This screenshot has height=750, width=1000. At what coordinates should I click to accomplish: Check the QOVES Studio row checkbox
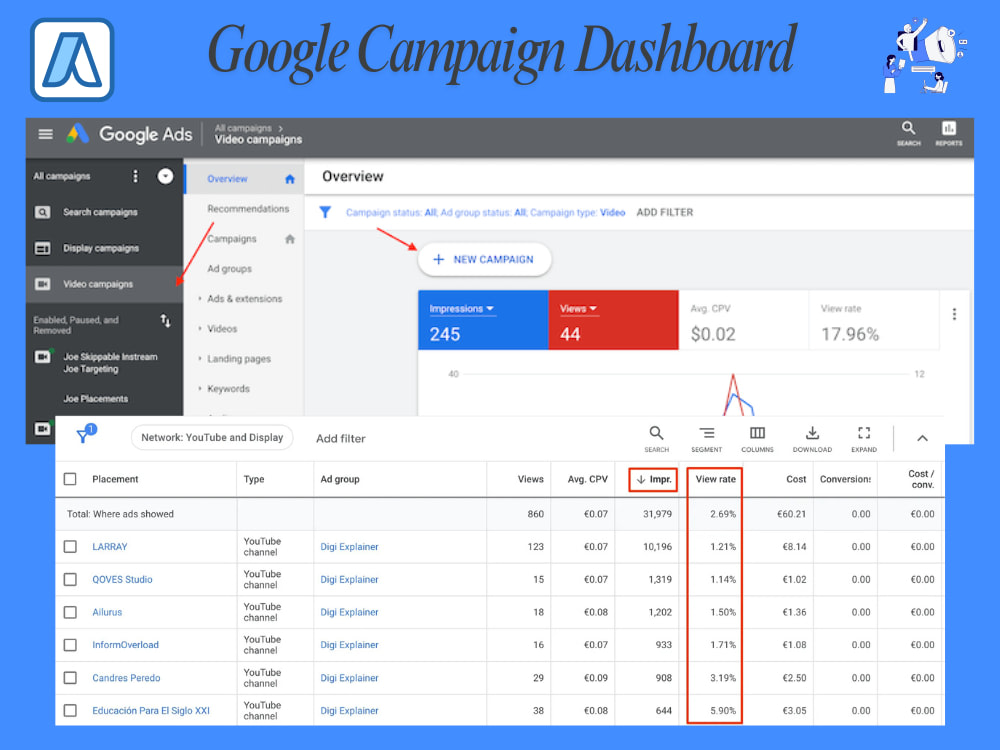[x=70, y=579]
